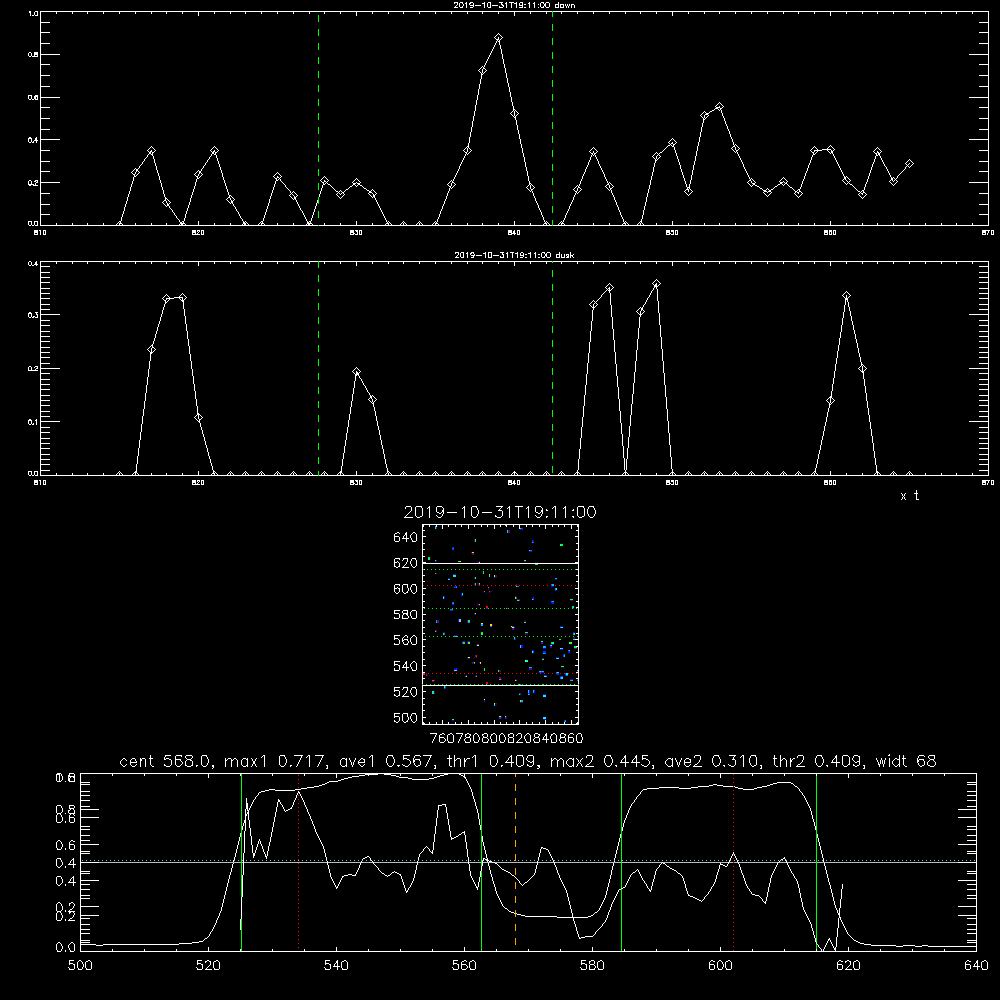Screen dimensions: 1000x1000
Task: Select the 'thr1 0.409' text
Action: [x=490, y=761]
